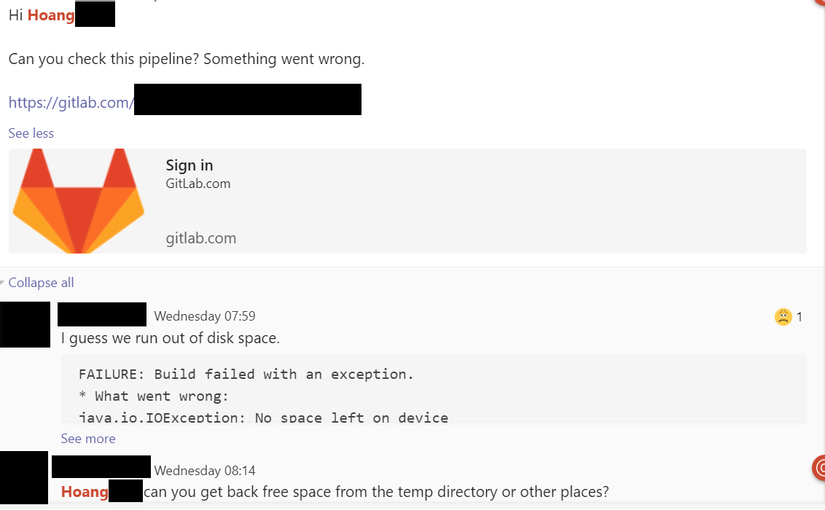Click the red mention icon beside last reply
Viewport: 825px width, 510px height.
point(819,467)
